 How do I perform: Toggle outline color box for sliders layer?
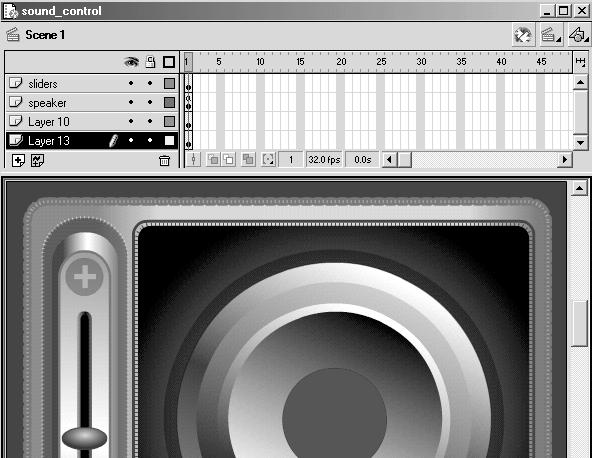[x=170, y=83]
